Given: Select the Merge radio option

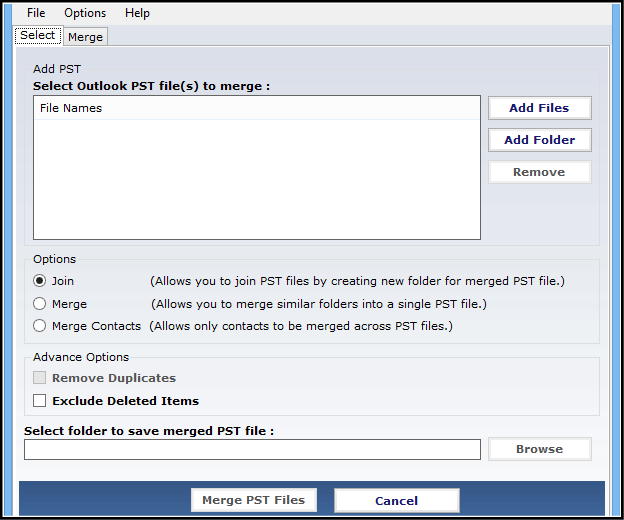Looking at the screenshot, I should (x=39, y=304).
